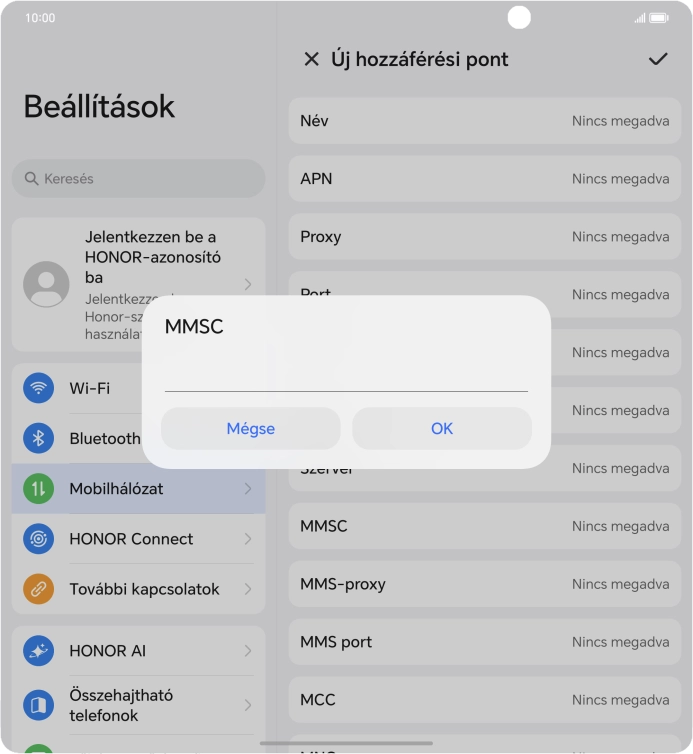Open the HONOR AI sparkle icon

(38, 651)
